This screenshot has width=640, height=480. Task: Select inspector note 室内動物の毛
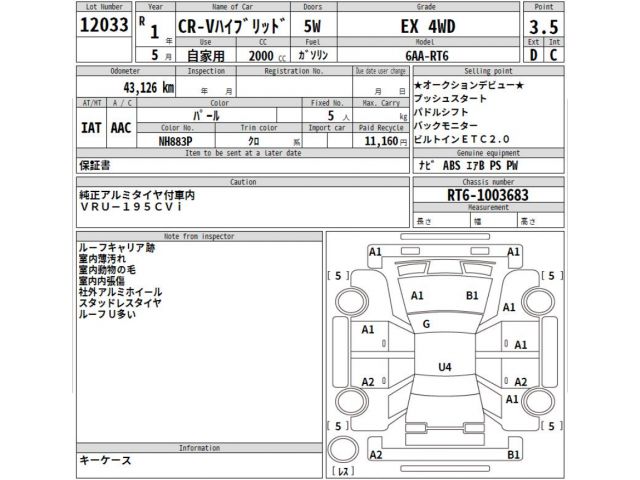(x=107, y=269)
